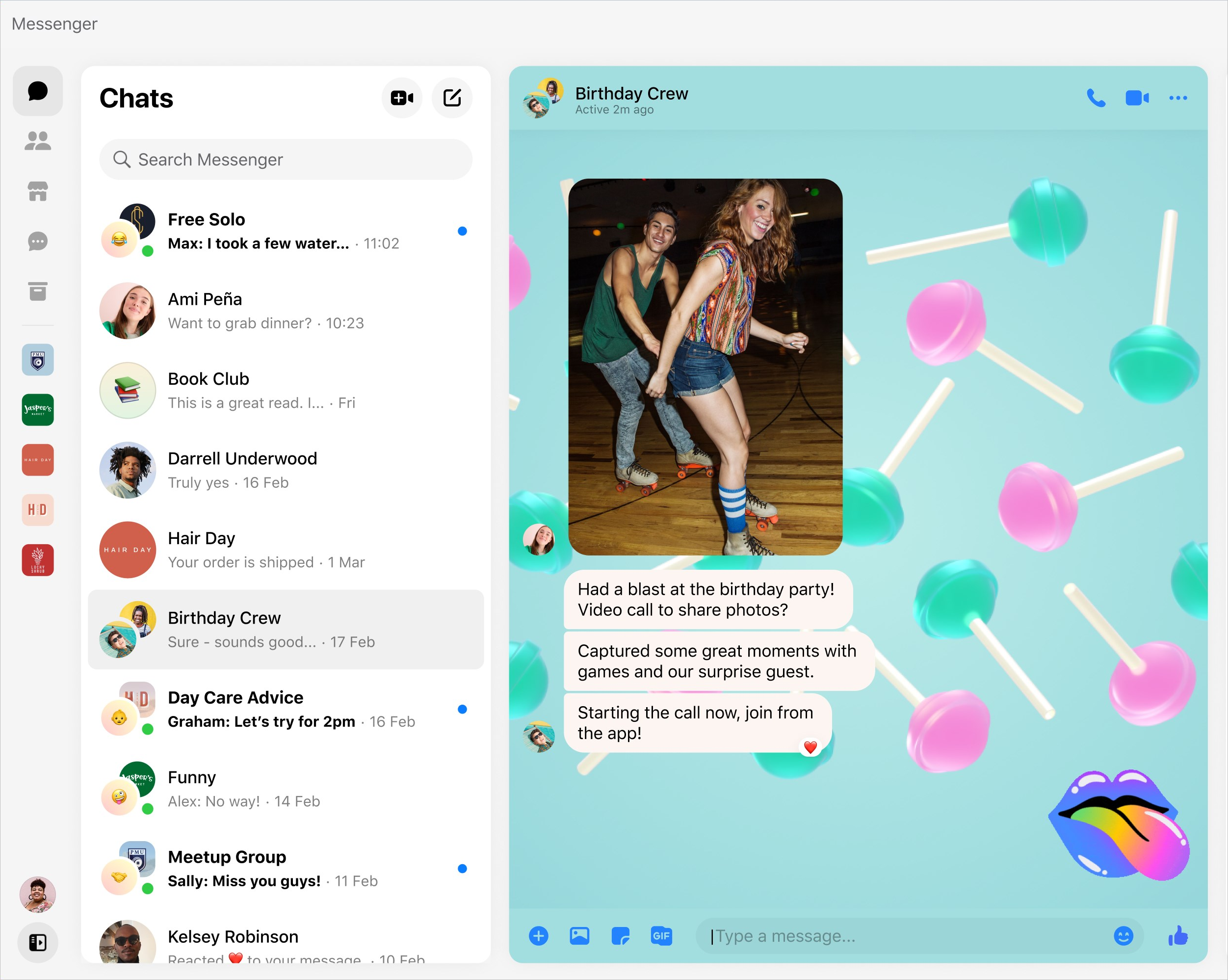Image resolution: width=1228 pixels, height=980 pixels.
Task: Click unread dot on Meetup Group
Action: (463, 869)
